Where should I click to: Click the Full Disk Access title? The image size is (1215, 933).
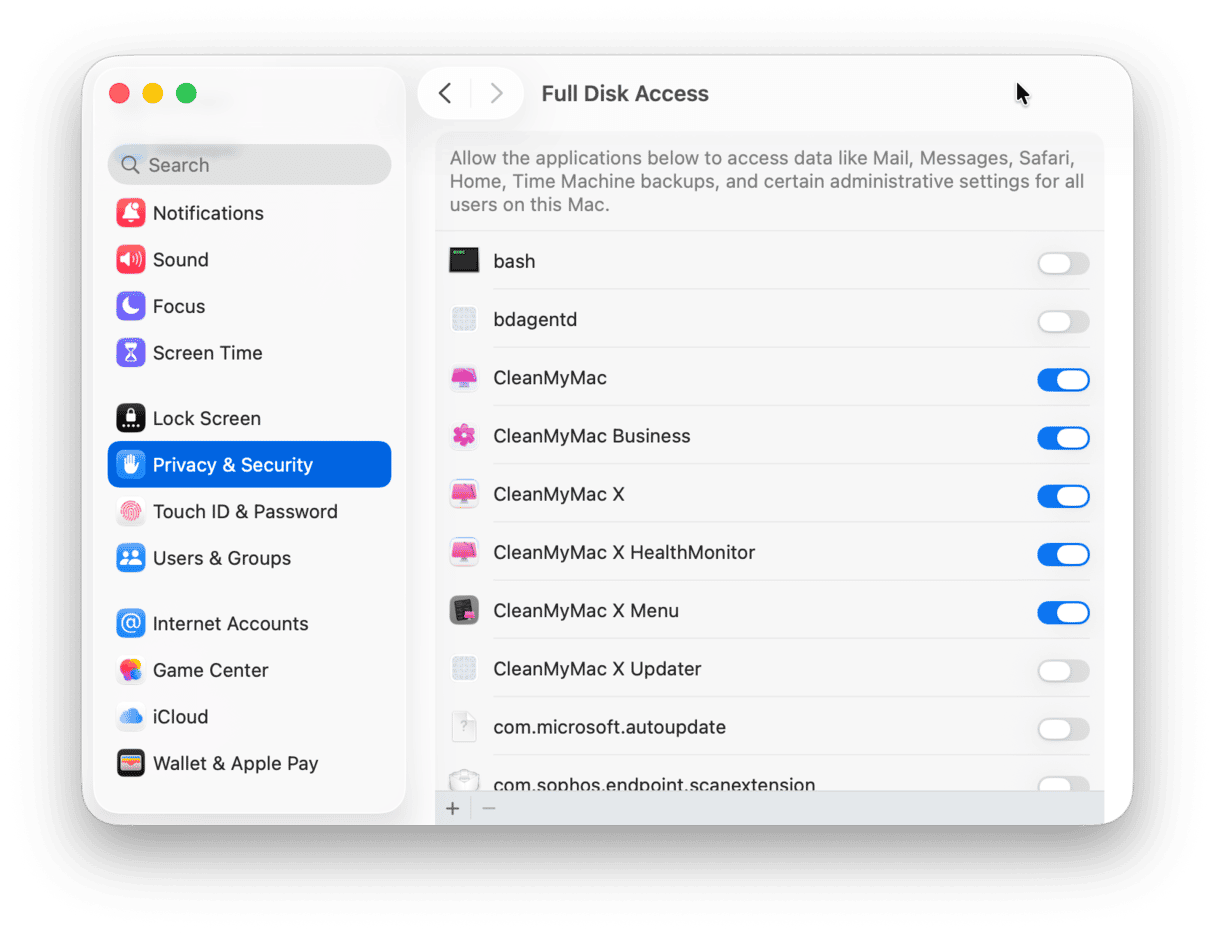(625, 94)
